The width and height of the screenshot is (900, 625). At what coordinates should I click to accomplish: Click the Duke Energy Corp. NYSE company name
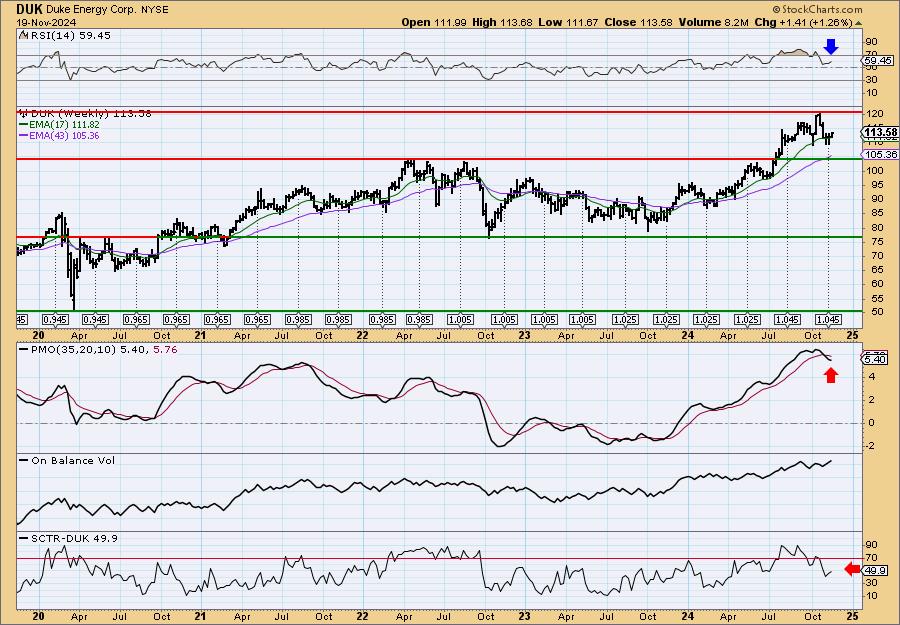[106, 10]
